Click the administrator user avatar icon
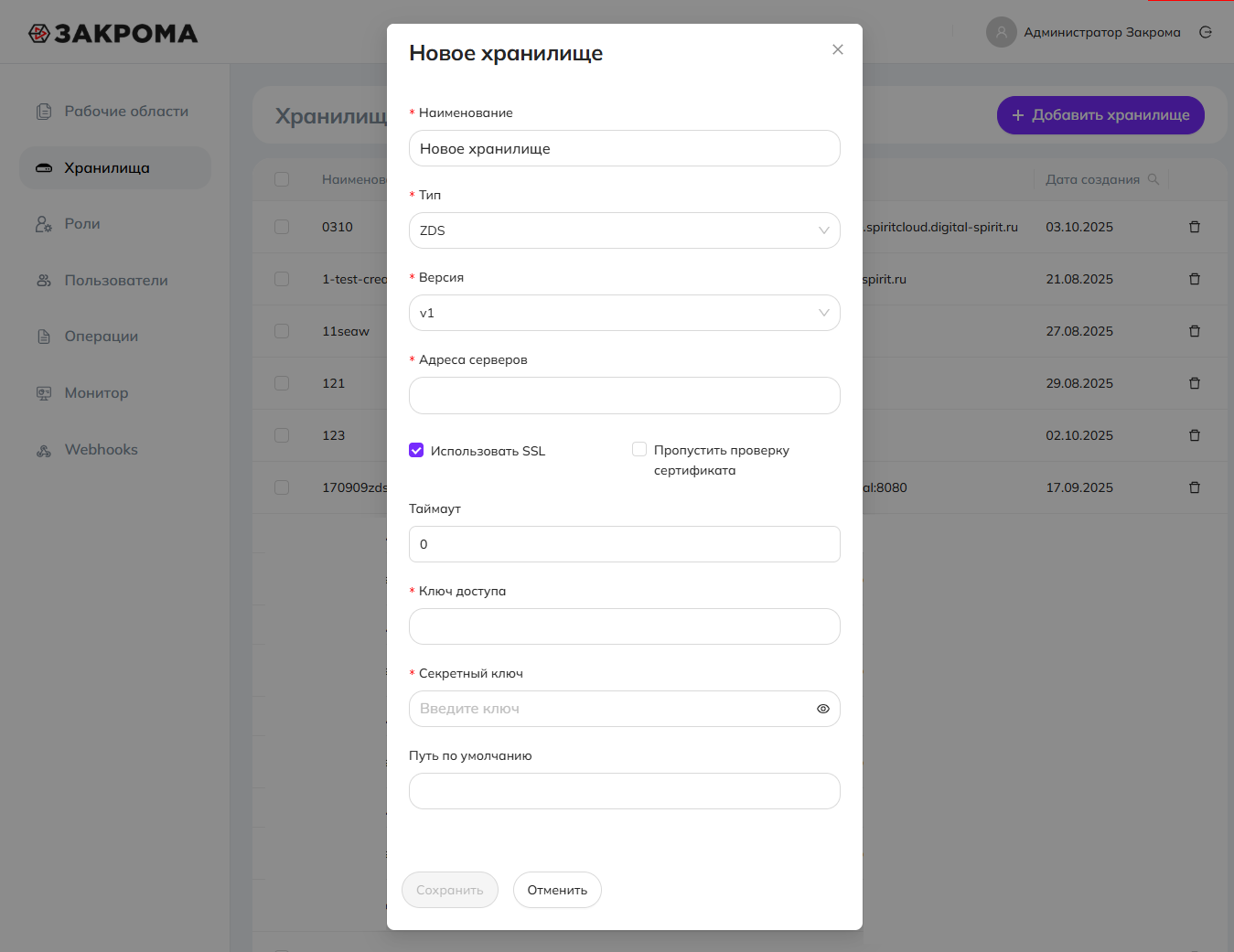This screenshot has height=952, width=1234. pyautogui.click(x=1001, y=32)
